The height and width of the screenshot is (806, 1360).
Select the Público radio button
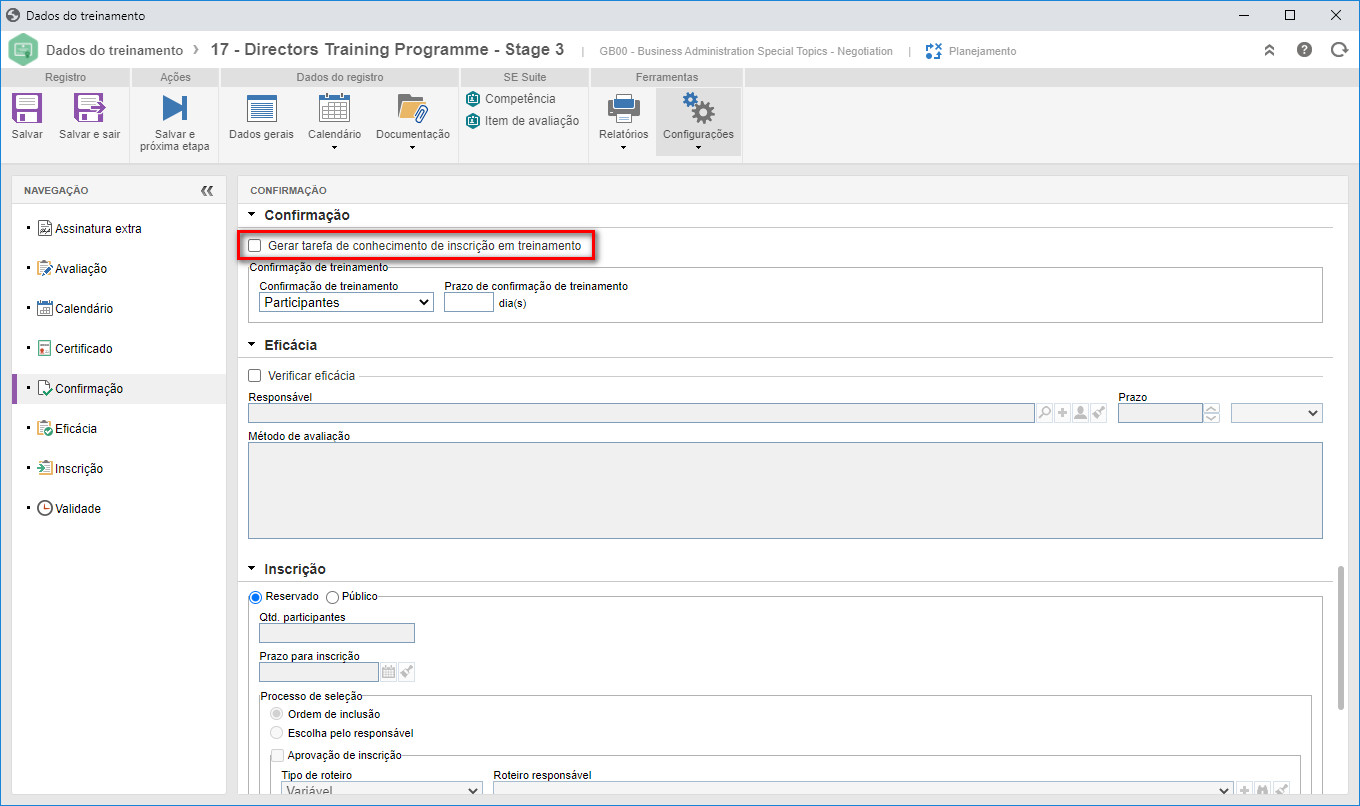point(332,596)
